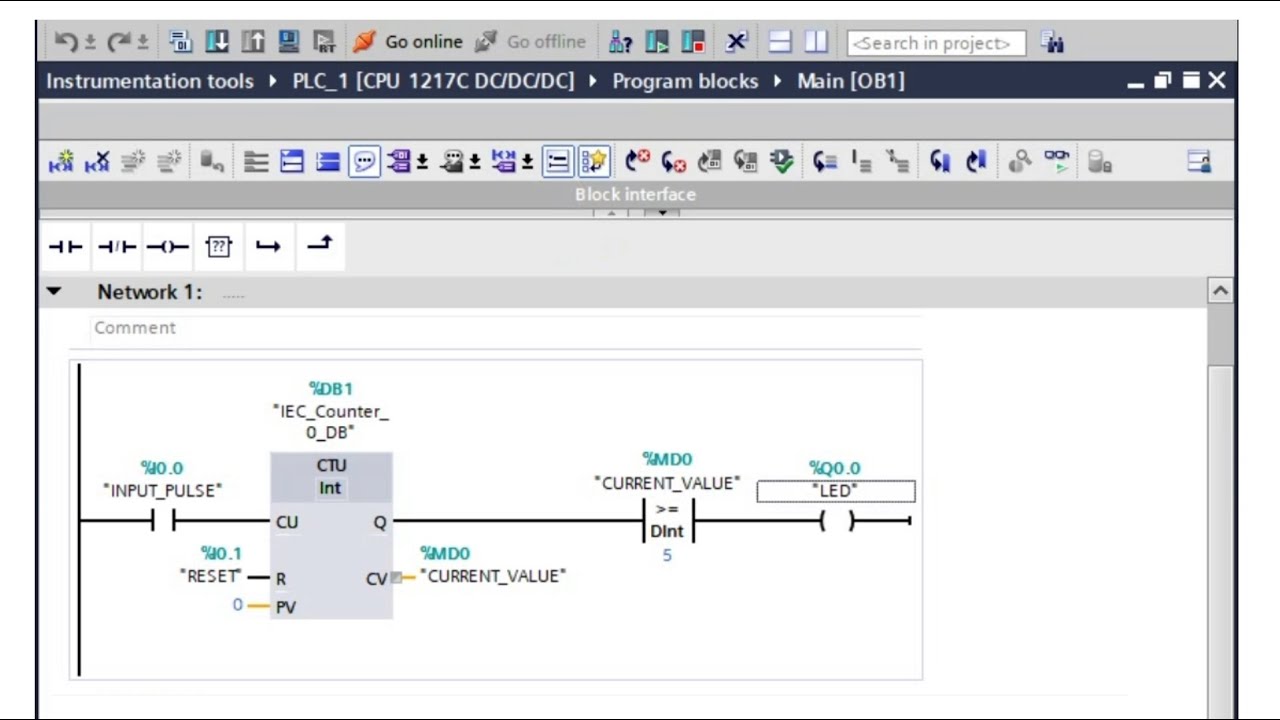Click PV value 0
The width and height of the screenshot is (1280, 720).
pyautogui.click(x=238, y=605)
